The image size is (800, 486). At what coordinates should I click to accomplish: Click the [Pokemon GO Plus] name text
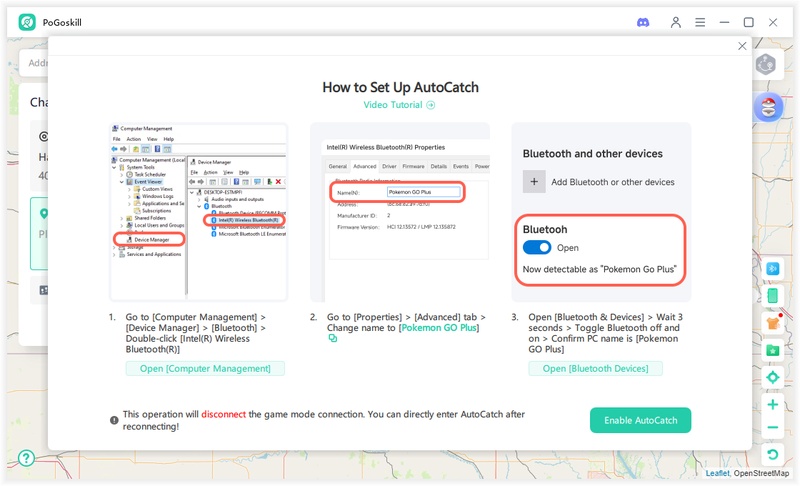pyautogui.click(x=439, y=327)
